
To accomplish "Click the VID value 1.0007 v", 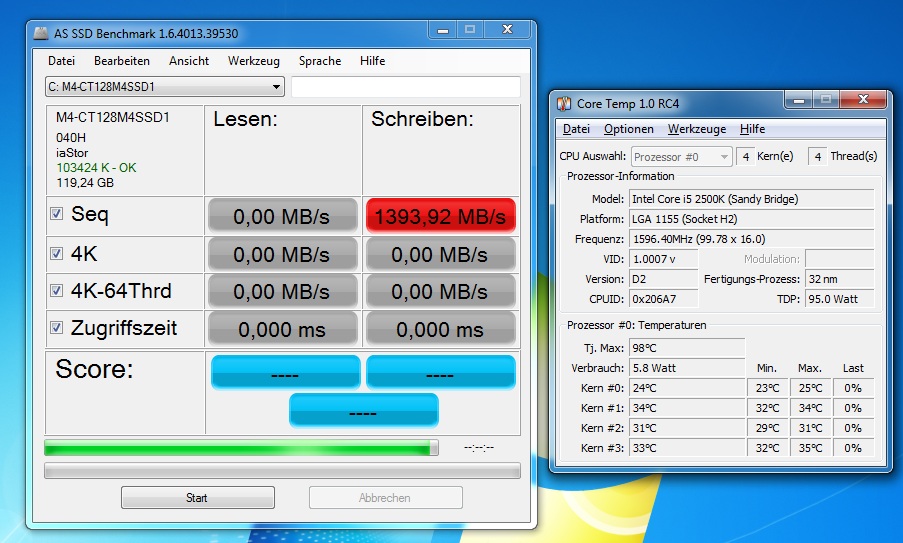I will point(663,259).
